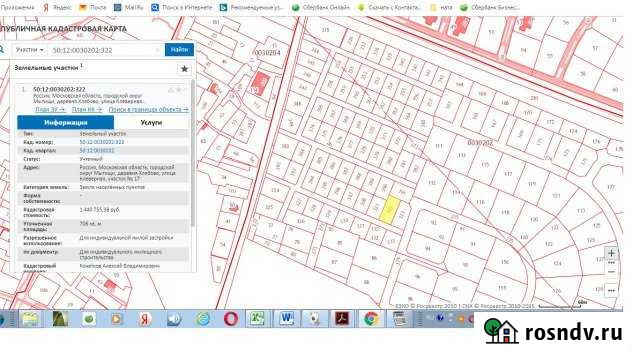Open Поиск в границах объекта link

click(x=148, y=109)
